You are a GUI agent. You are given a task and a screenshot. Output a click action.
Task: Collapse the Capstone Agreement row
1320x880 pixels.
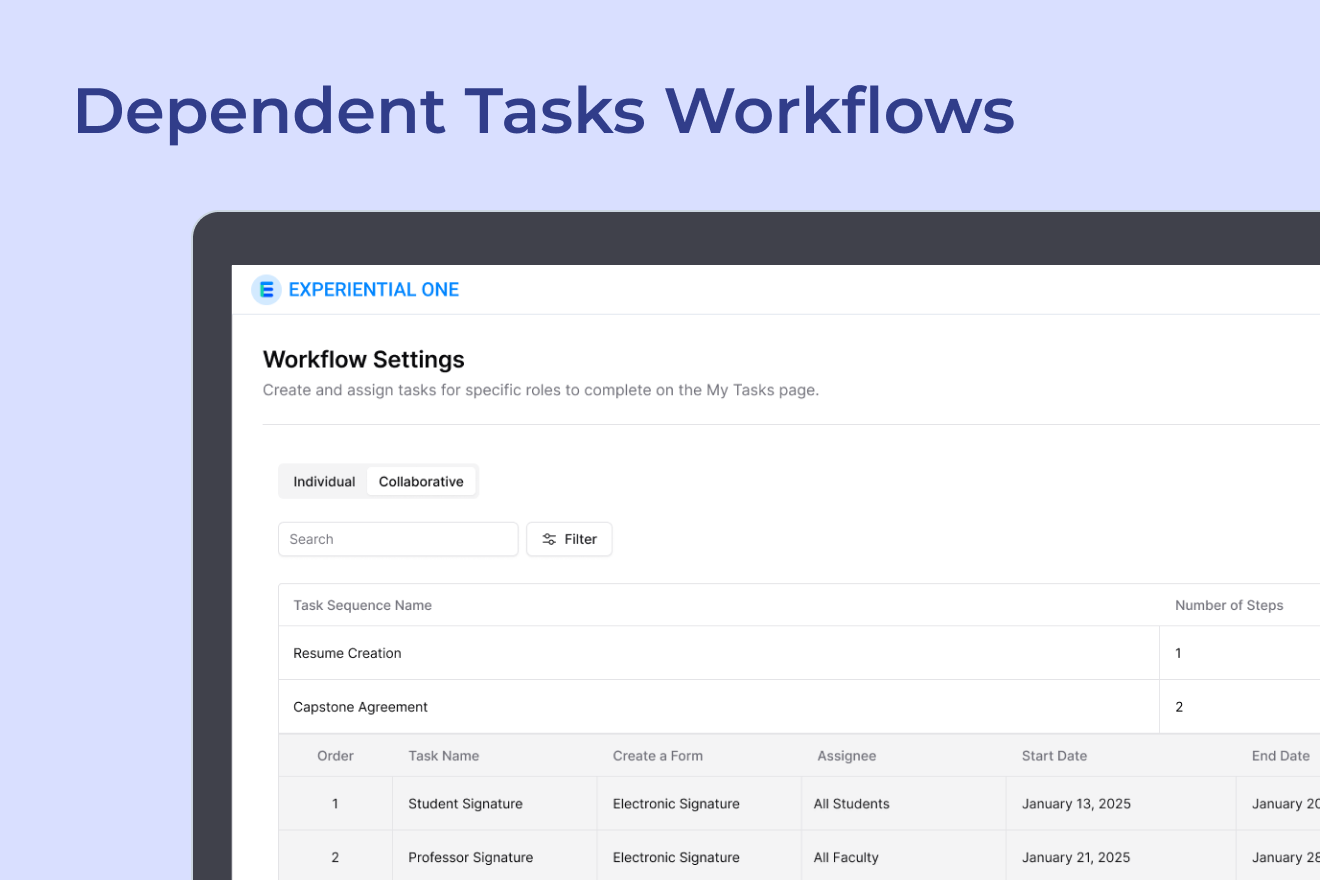click(799, 707)
